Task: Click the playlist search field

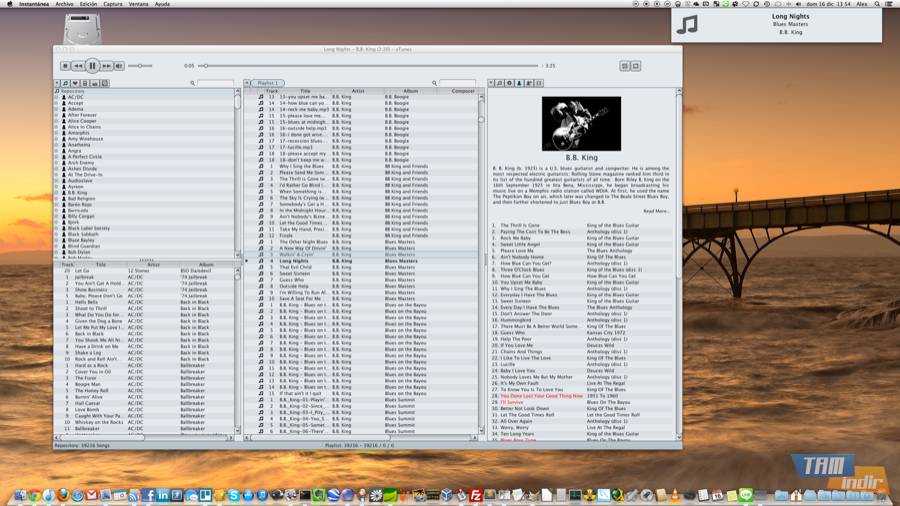Action: (x=458, y=83)
